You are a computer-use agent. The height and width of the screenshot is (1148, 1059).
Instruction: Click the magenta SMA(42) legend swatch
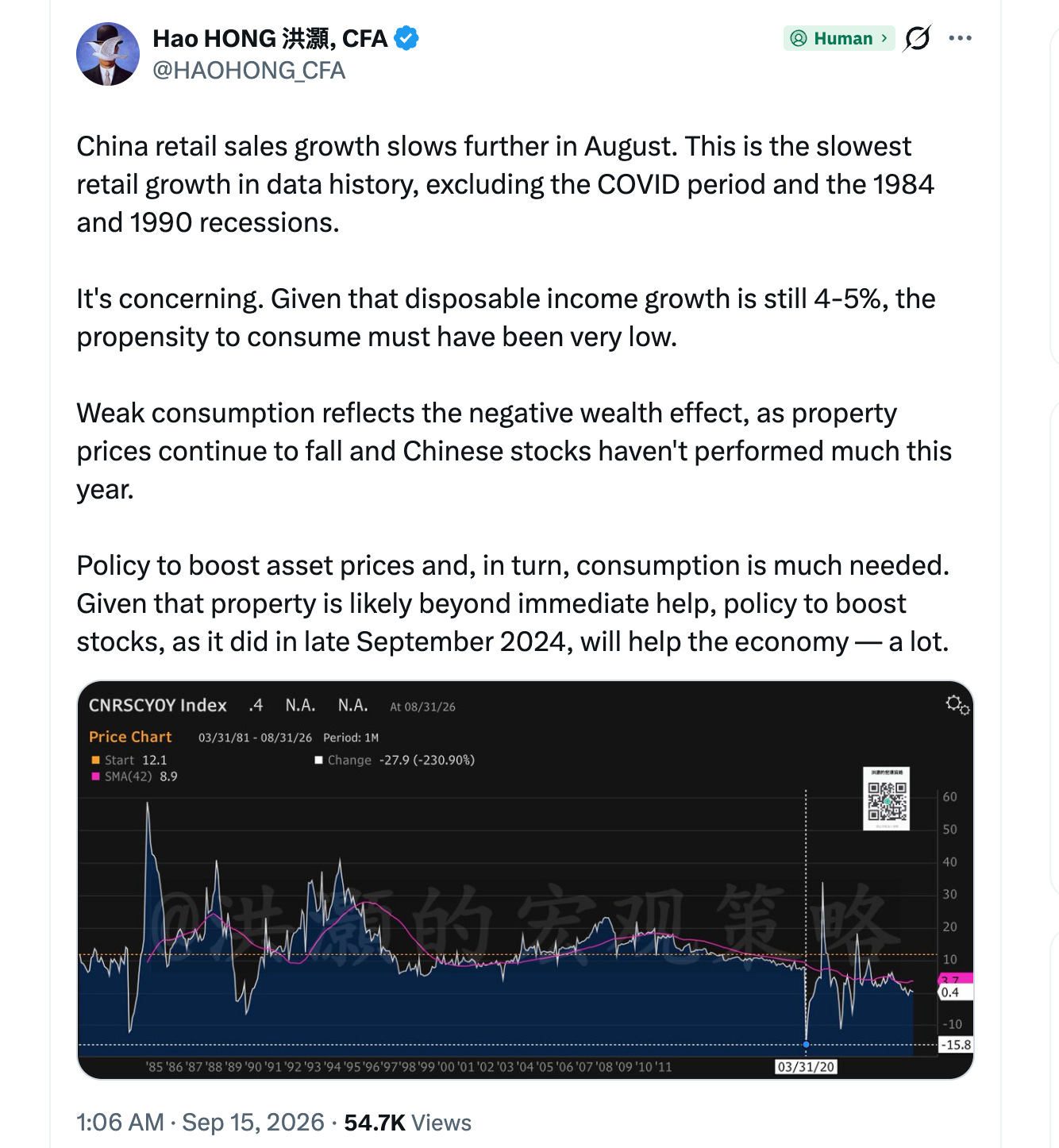click(95, 776)
